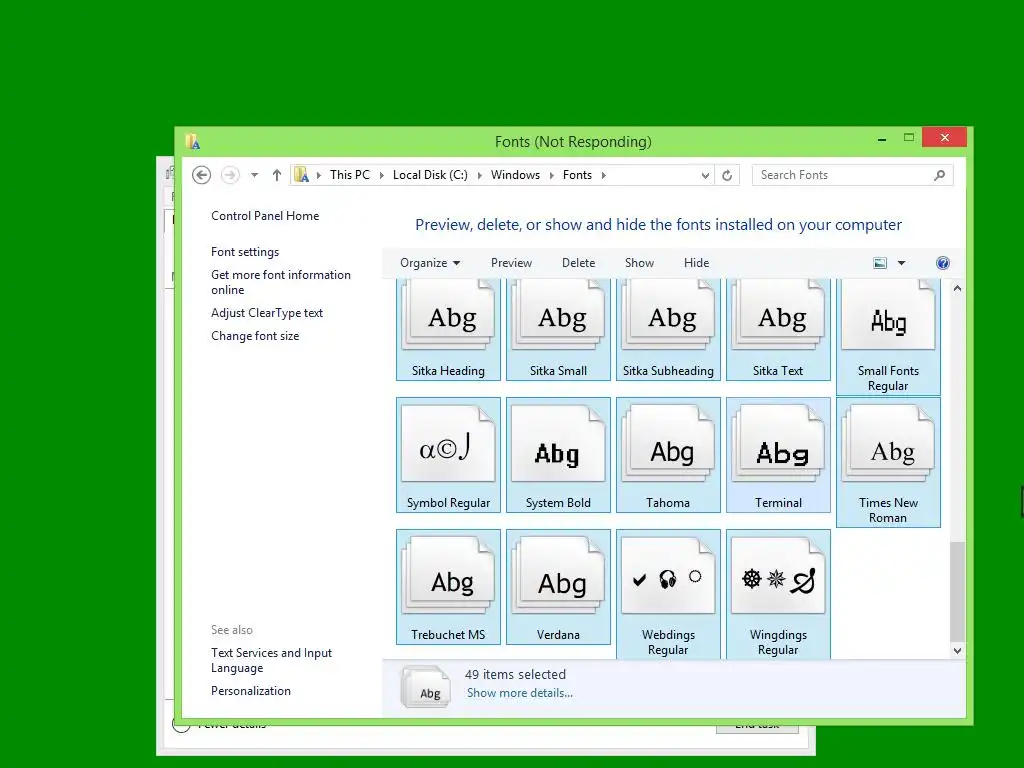Expand the arrow after Fonts in path
This screenshot has width=1024, height=768.
(x=603, y=175)
